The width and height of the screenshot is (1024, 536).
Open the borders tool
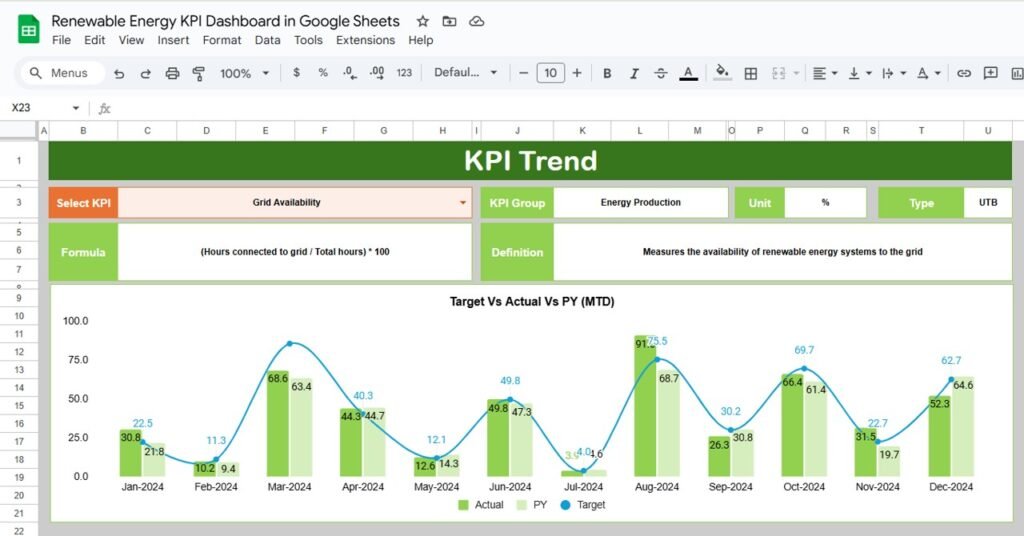(x=751, y=73)
